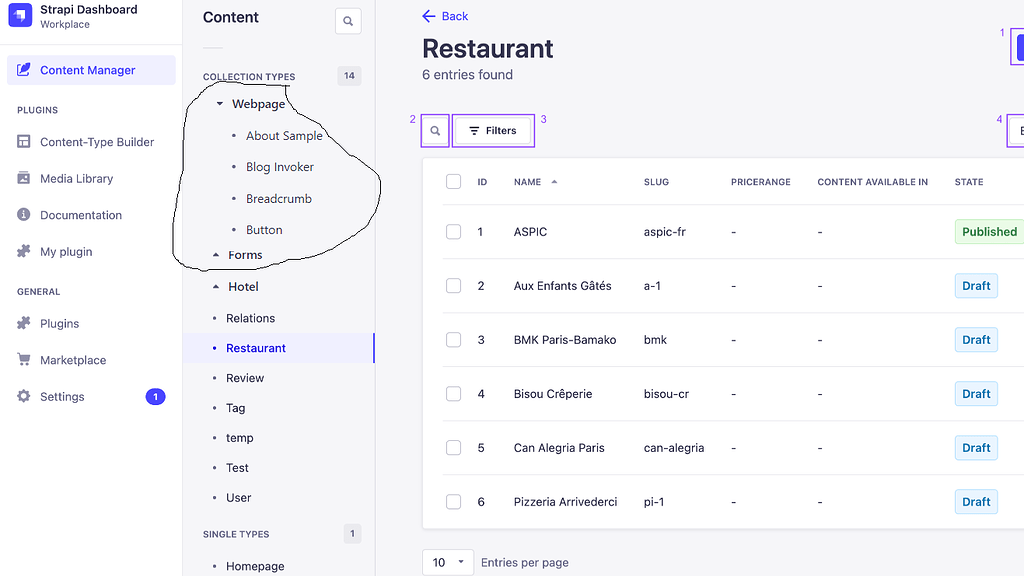Sort the table by NAME column header
The height and width of the screenshot is (576, 1024).
(528, 182)
